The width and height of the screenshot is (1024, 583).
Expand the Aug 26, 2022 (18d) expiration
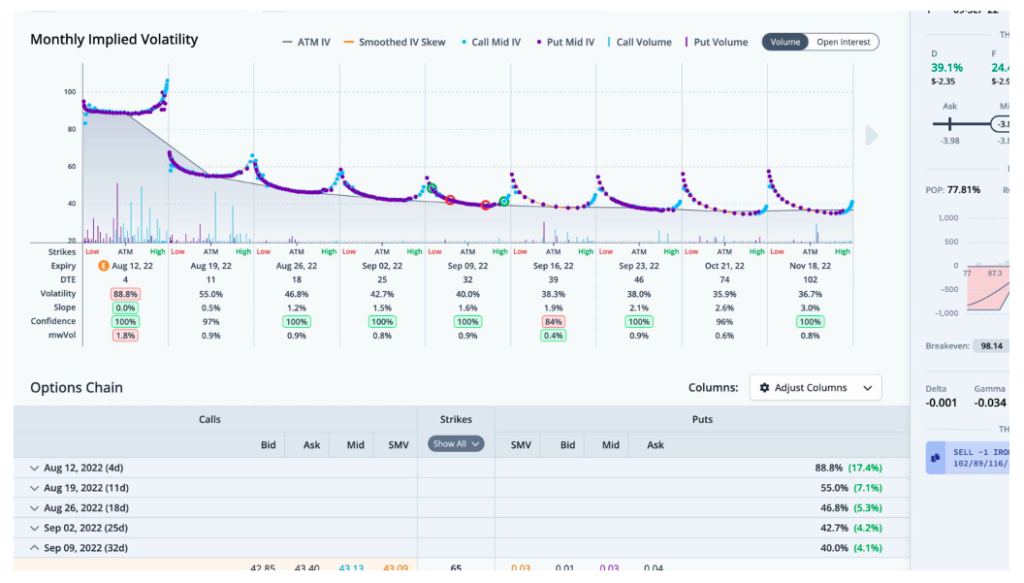(x=34, y=508)
